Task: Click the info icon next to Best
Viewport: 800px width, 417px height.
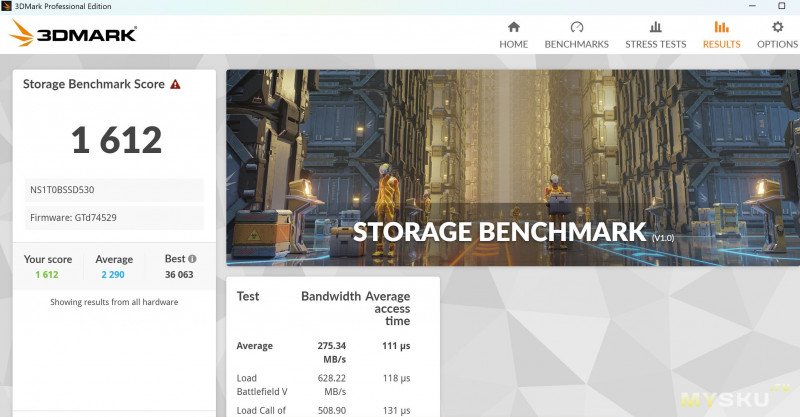Action: pyautogui.click(x=192, y=259)
